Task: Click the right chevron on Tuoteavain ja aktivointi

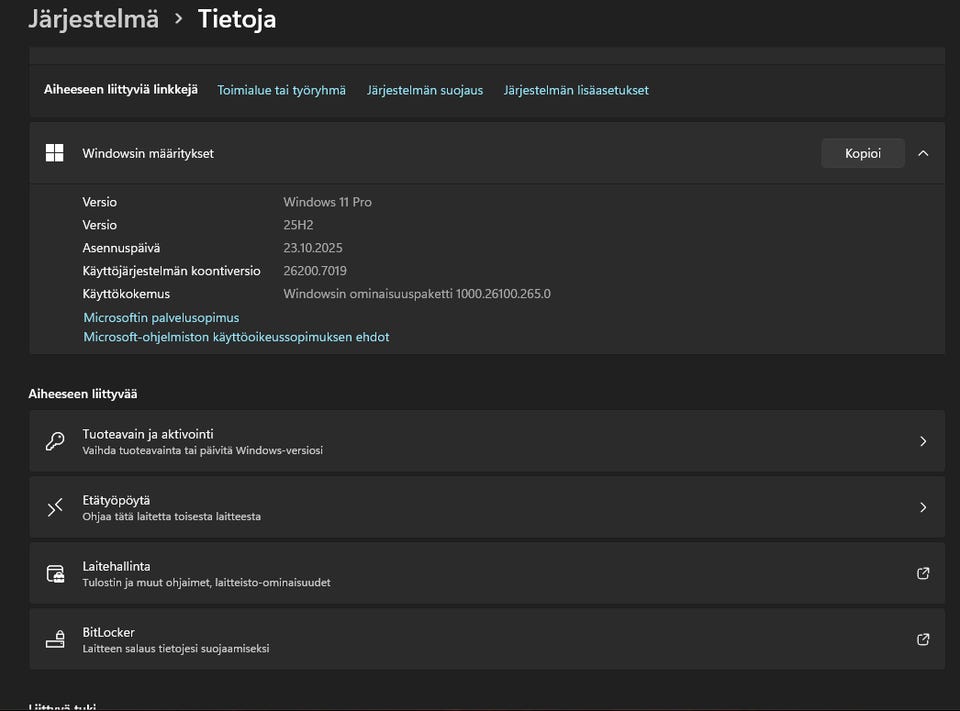Action: click(923, 441)
